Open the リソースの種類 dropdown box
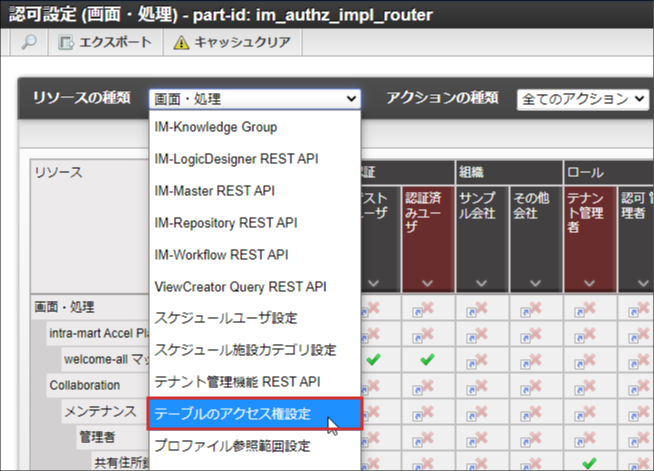The width and height of the screenshot is (654, 471). coord(254,99)
